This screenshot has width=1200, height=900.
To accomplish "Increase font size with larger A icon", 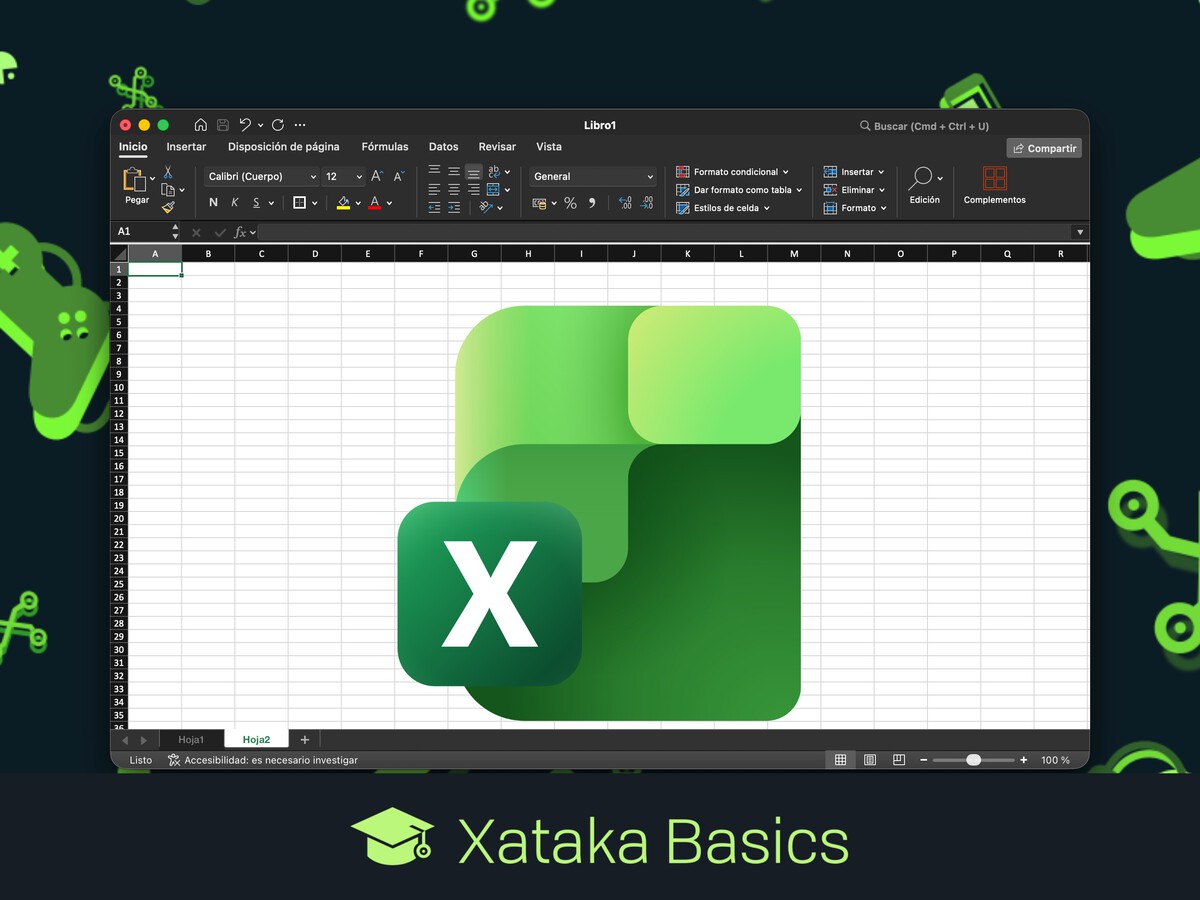I will coord(377,176).
